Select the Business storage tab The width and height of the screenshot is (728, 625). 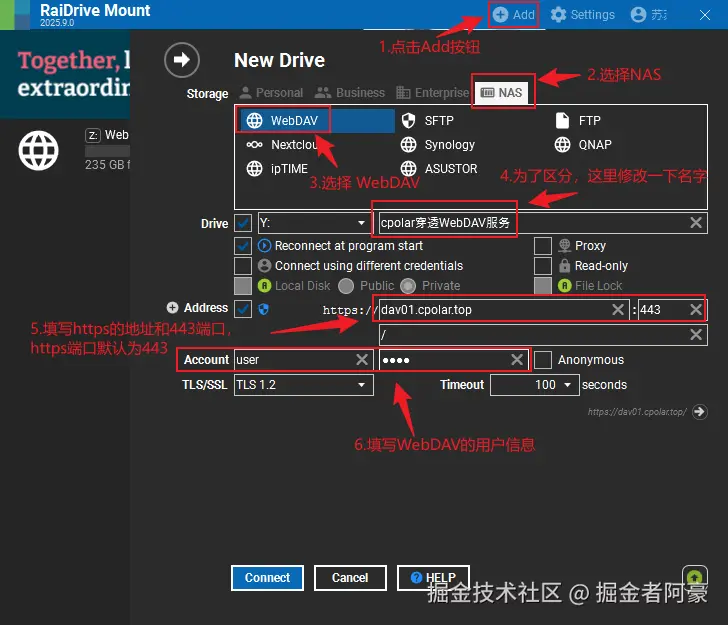tap(350, 93)
